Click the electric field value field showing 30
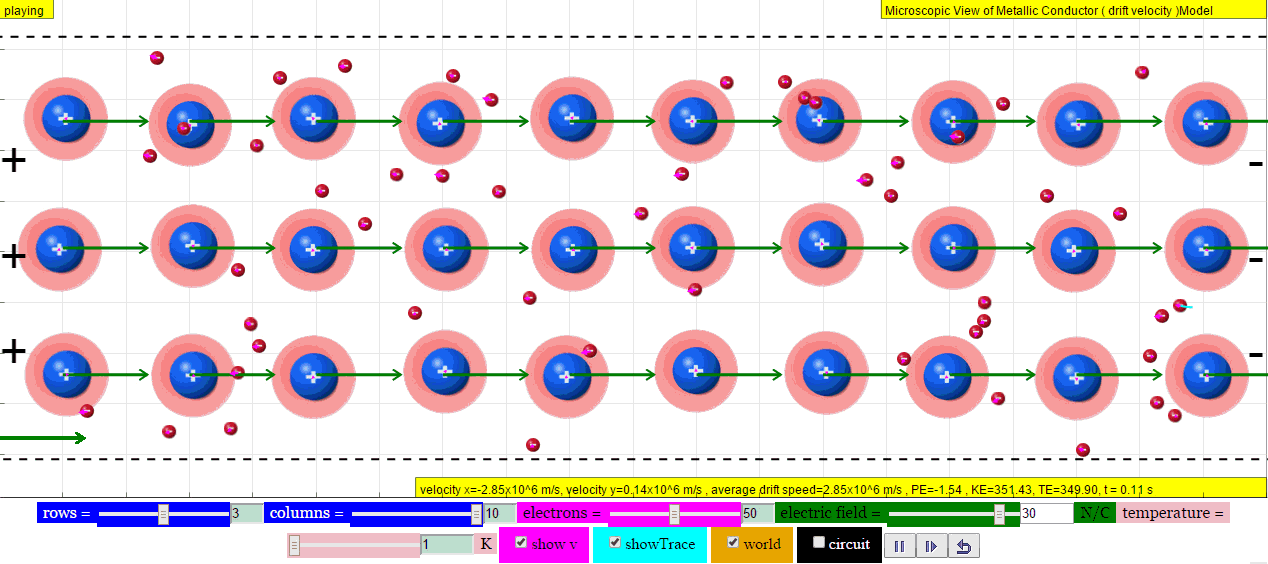 [x=1045, y=513]
